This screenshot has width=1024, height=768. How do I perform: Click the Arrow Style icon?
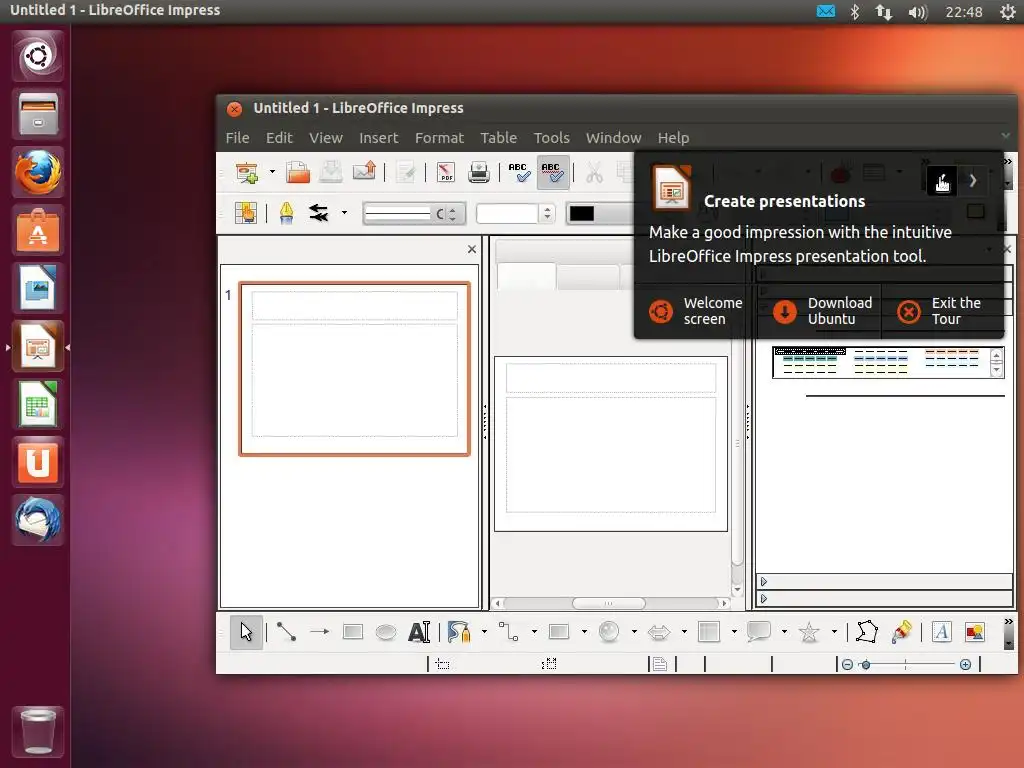click(319, 213)
